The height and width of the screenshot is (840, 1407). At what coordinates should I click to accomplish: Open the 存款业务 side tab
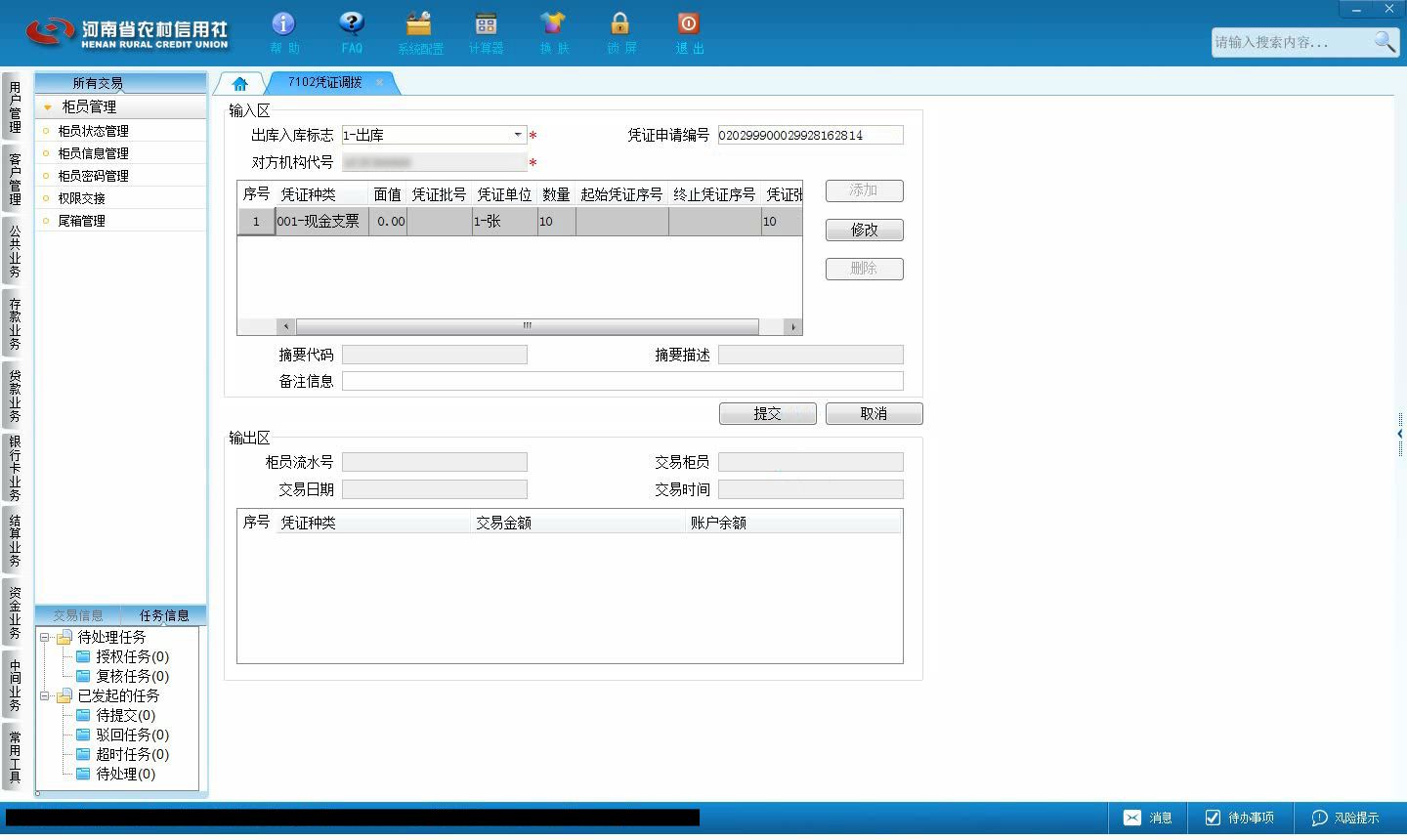tap(15, 324)
